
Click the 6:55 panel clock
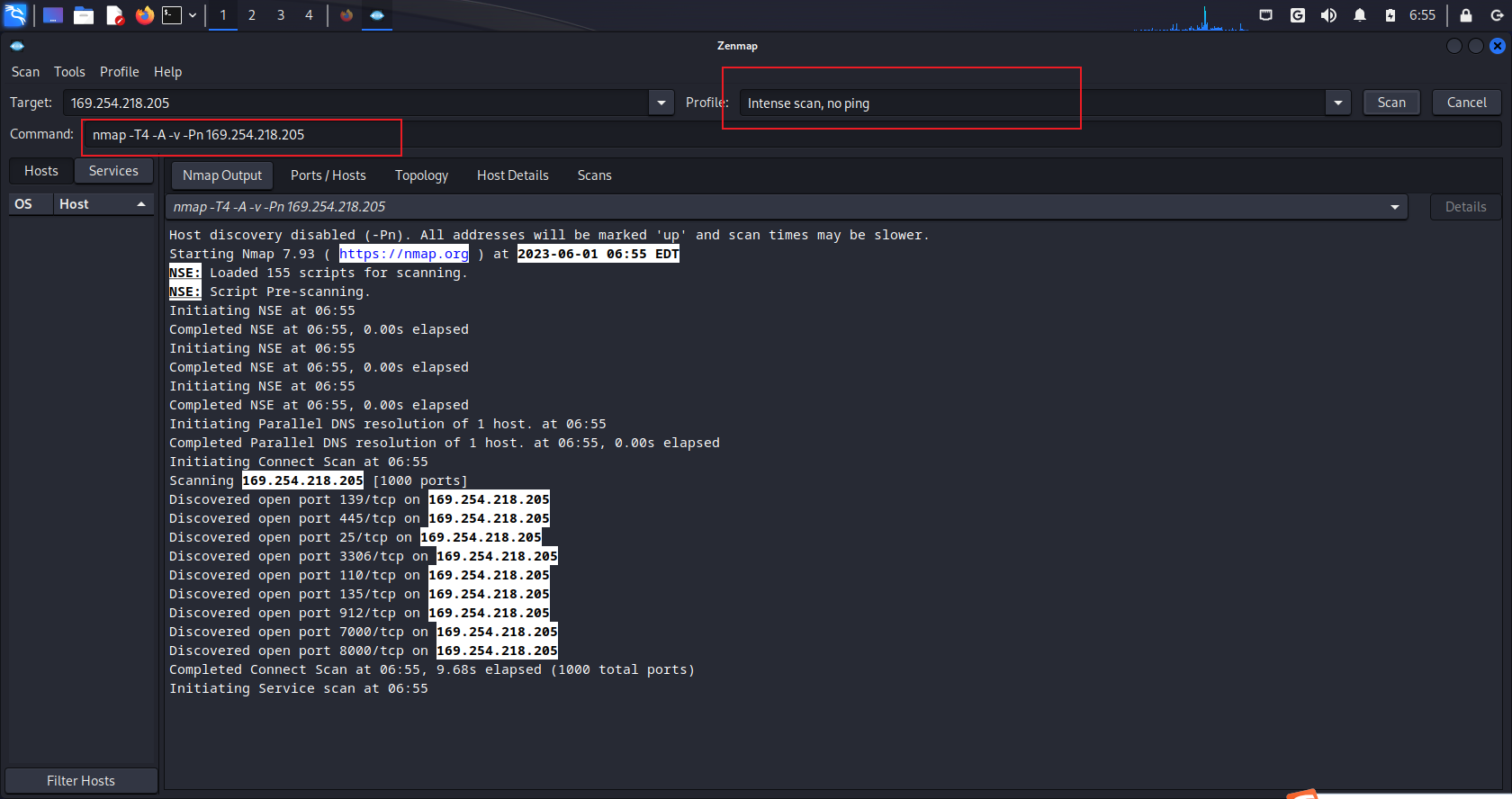1422,15
